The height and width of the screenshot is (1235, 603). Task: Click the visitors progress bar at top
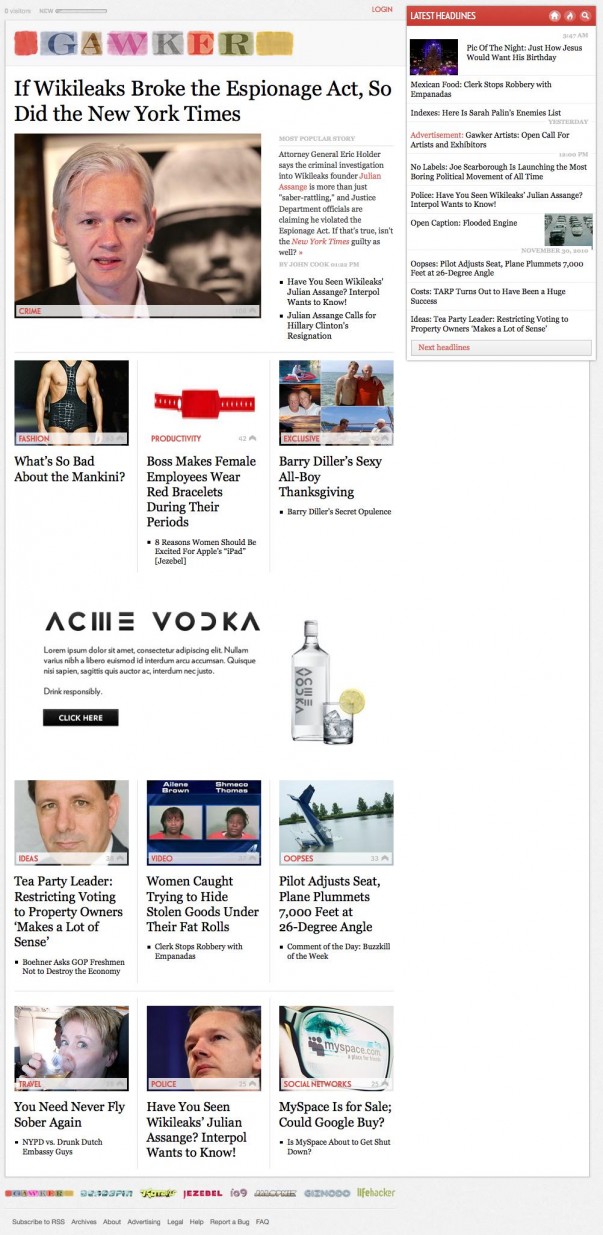[81, 10]
